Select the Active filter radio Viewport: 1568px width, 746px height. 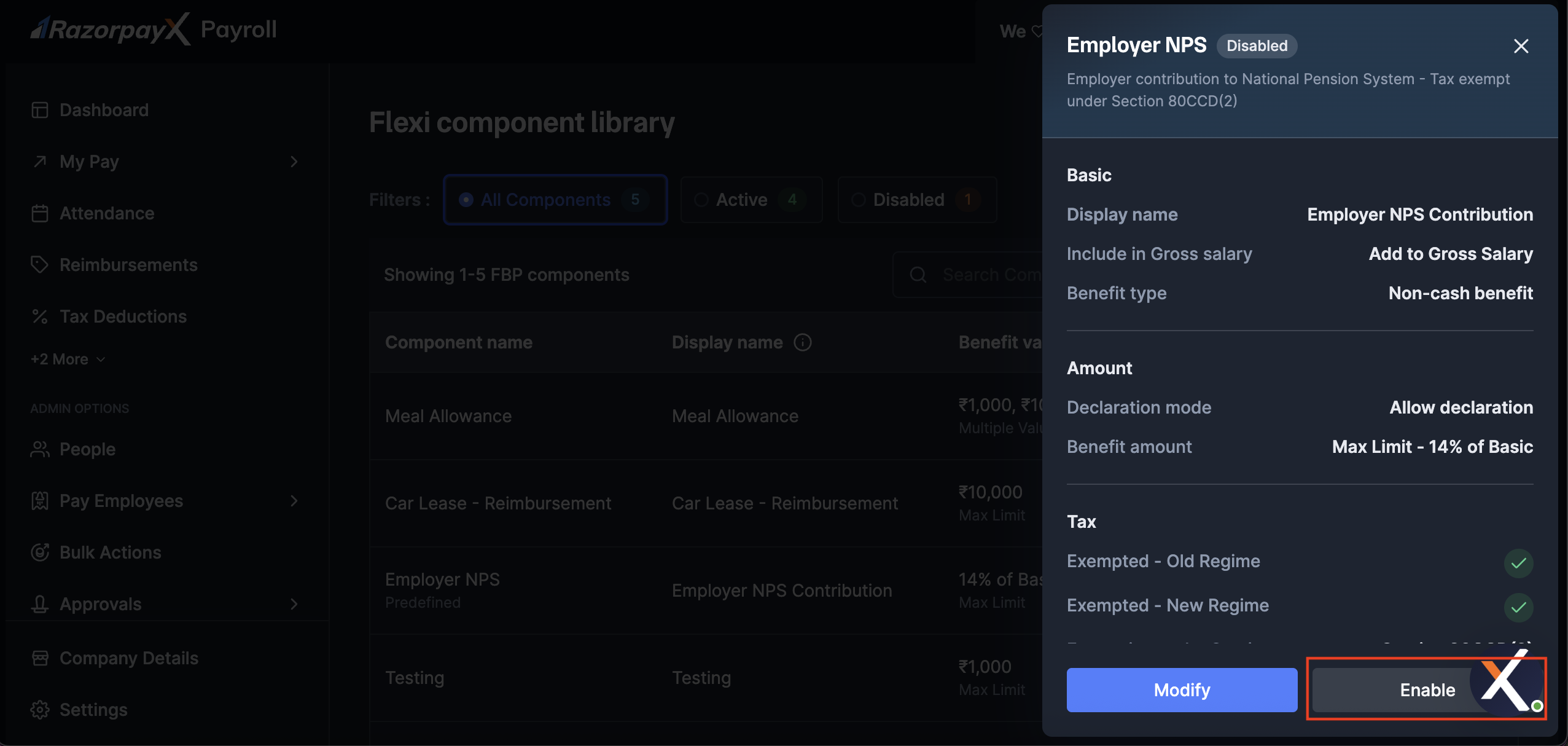click(x=701, y=200)
